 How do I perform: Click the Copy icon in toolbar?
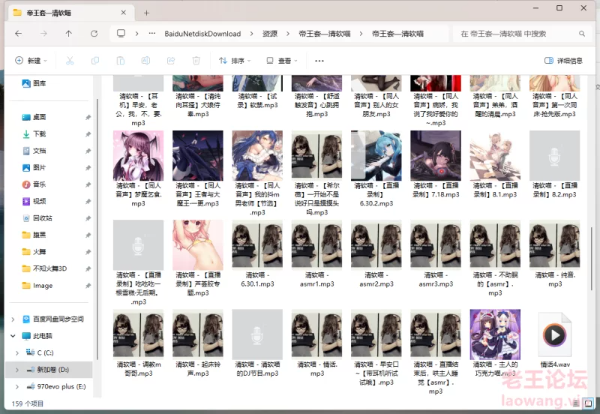95,60
